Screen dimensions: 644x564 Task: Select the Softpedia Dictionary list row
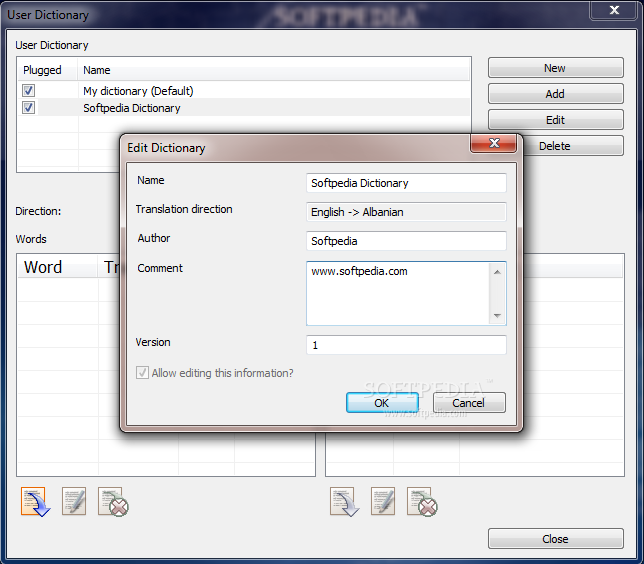pos(244,108)
